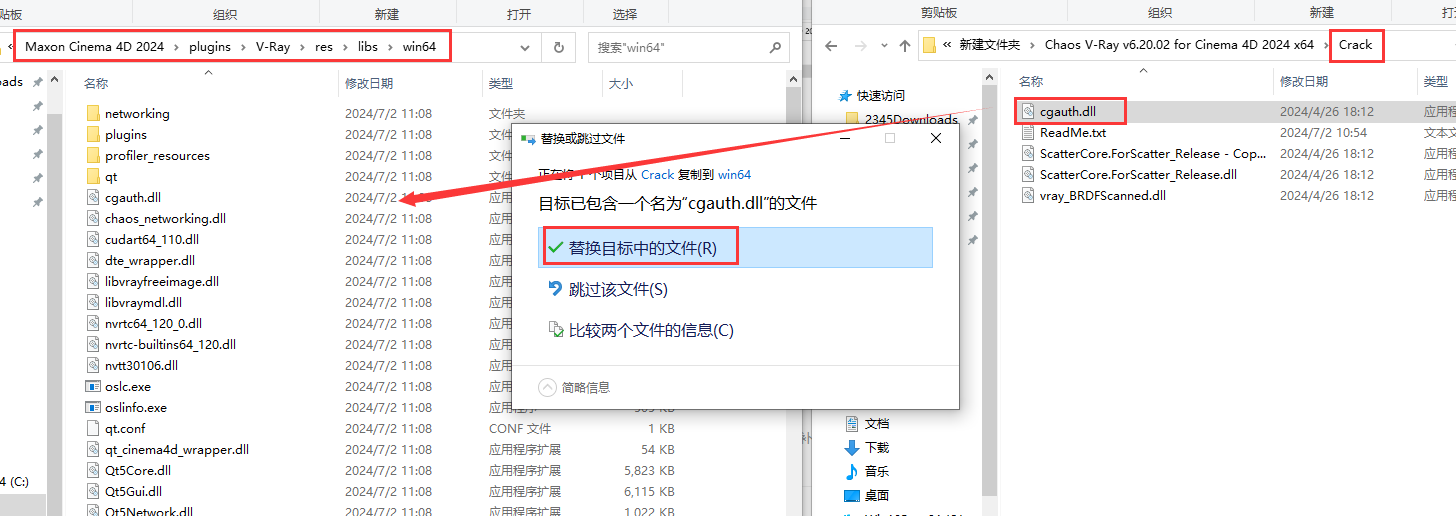The image size is (1456, 516).
Task: Click the folder icon in Crack address bar
Action: click(x=929, y=45)
